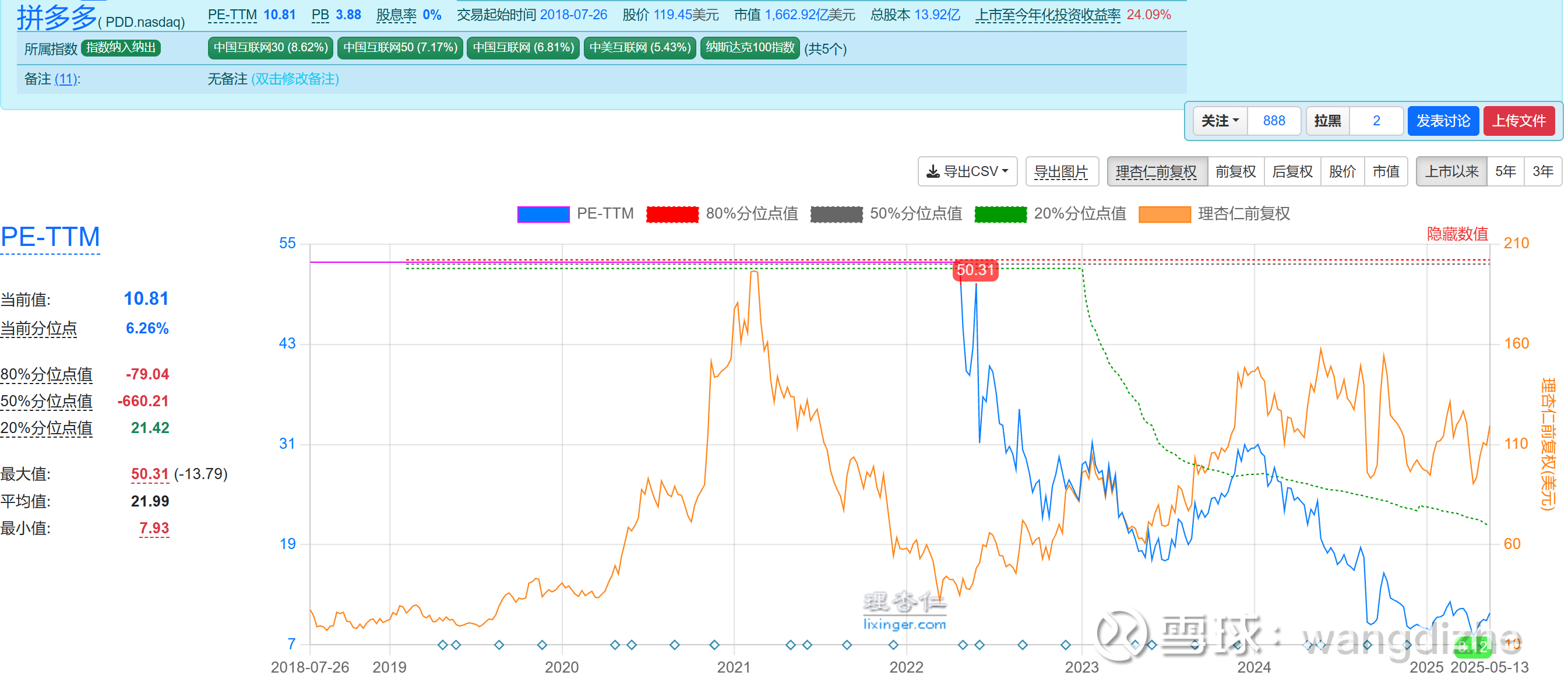Click the 发表讨论 button
The width and height of the screenshot is (1568, 686).
[x=1443, y=121]
